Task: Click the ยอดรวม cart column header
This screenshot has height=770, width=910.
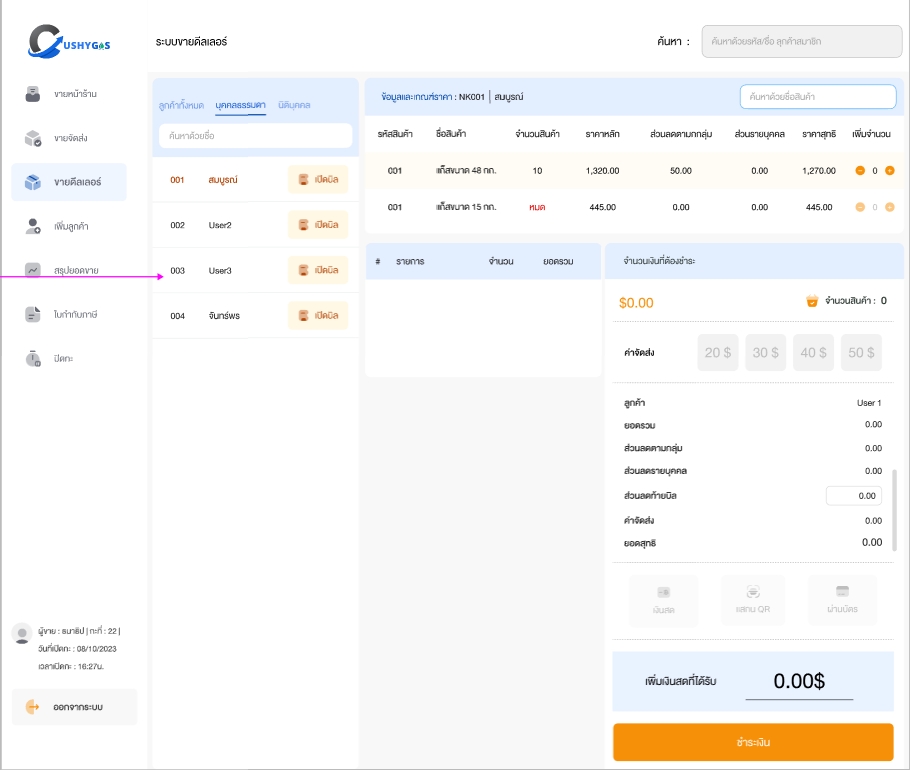Action: point(558,262)
